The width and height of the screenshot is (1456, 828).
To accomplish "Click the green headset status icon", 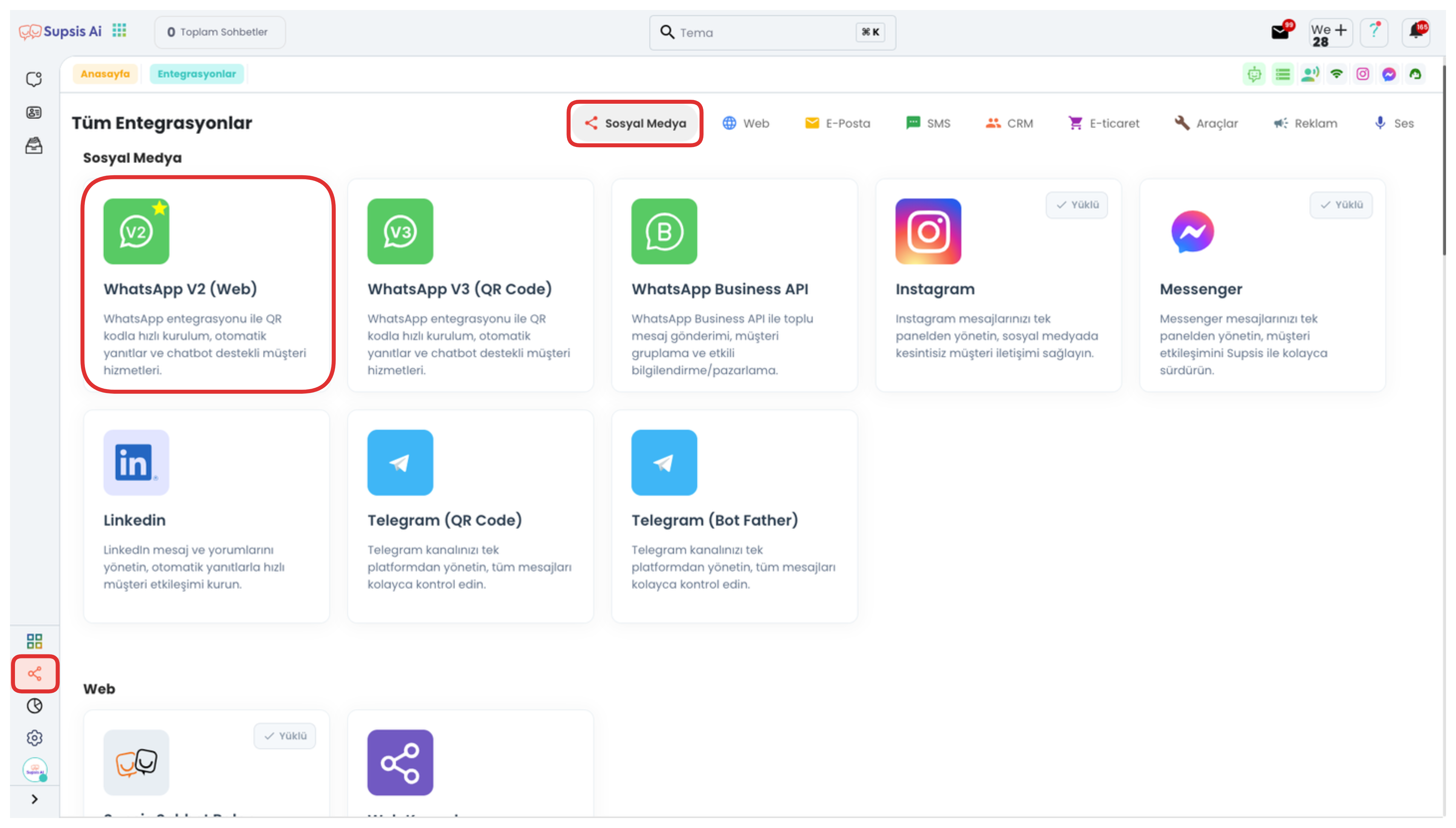I will coord(1415,74).
